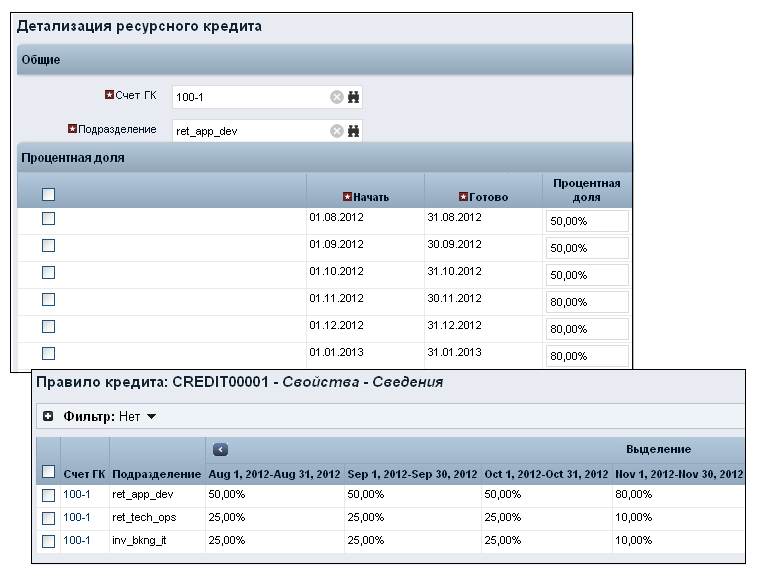Edit percentage field for 01.01.2013 row
The height and width of the screenshot is (582, 763).
[587, 356]
